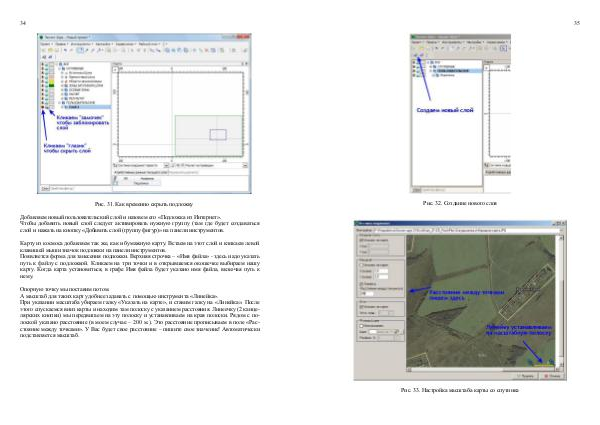
Task: Click the yellow open-folder icon in figure 32 toolbar
Action: tap(422, 49)
